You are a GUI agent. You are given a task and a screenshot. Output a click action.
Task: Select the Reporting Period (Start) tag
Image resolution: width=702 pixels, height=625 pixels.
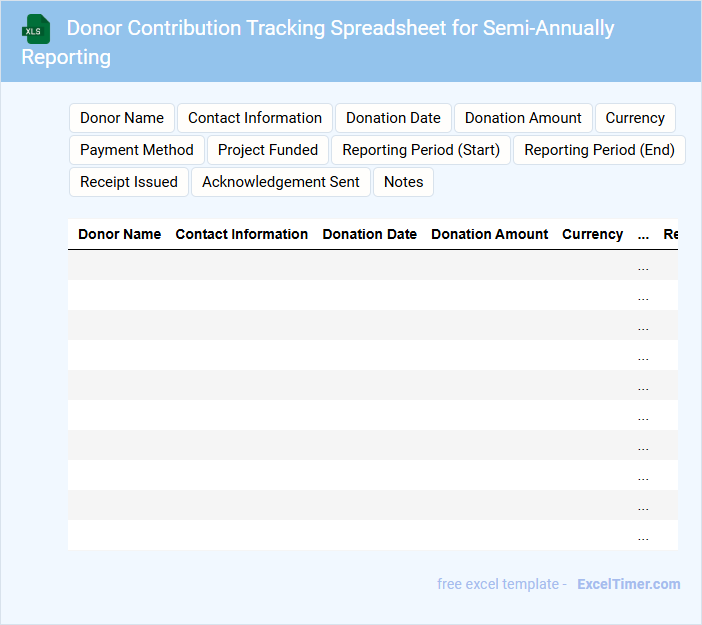coord(421,150)
